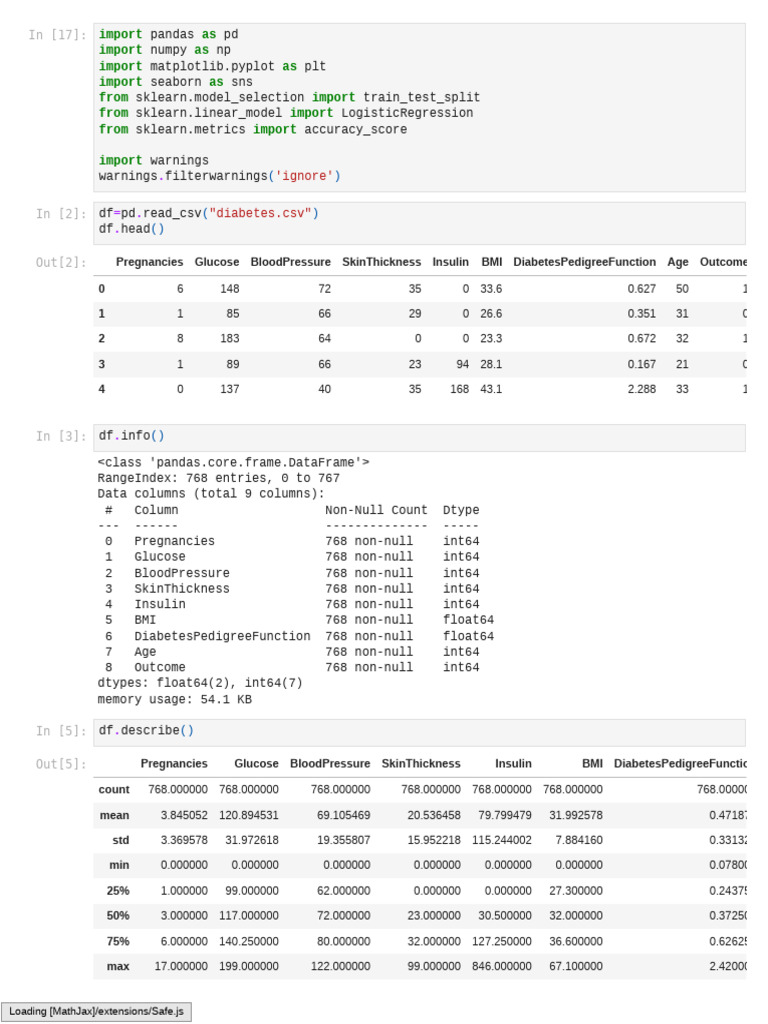The image size is (768, 1024).
Task: Select the df.describe() code cell
Action: (419, 731)
